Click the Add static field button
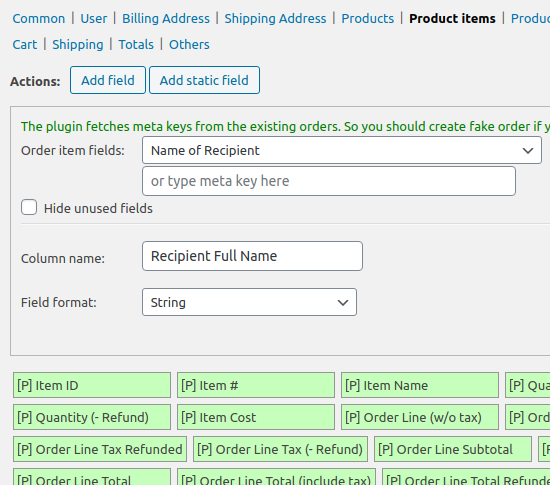This screenshot has width=550, height=485. [x=204, y=80]
